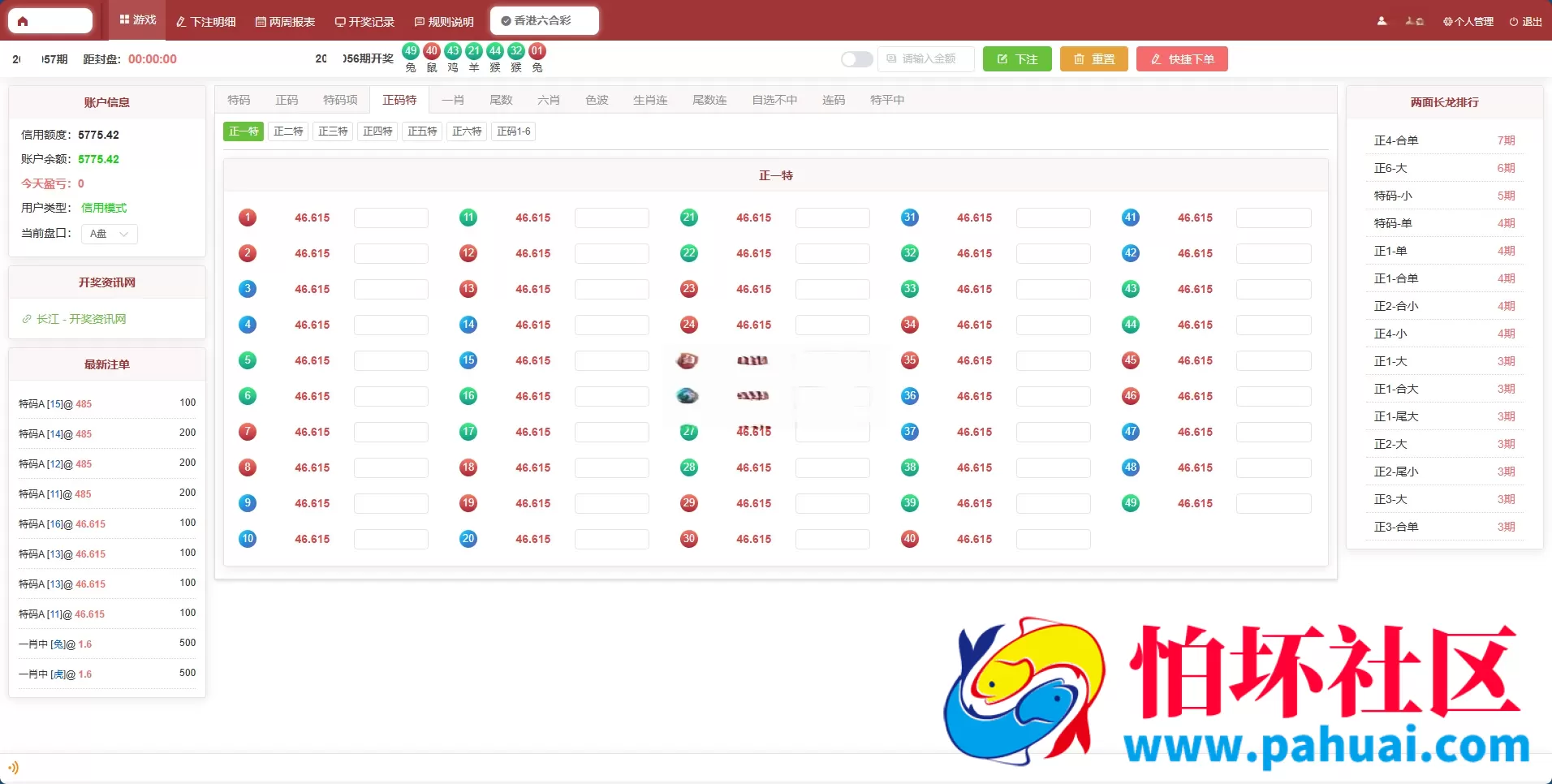Click the home icon in the top bar
This screenshot has width=1552, height=784.
(23, 22)
